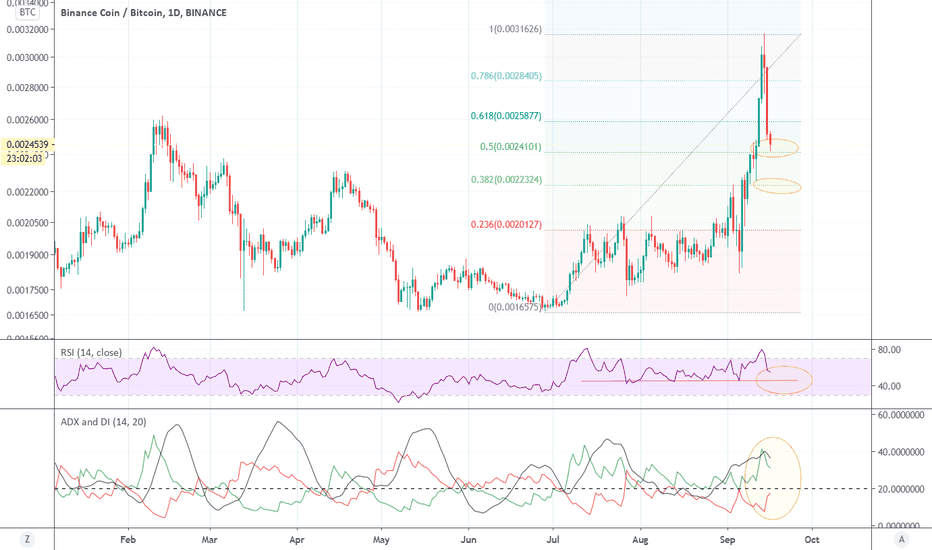This screenshot has width=932, height=550.
Task: Click the 0.0019000 price axis label
Action: (x=27, y=255)
